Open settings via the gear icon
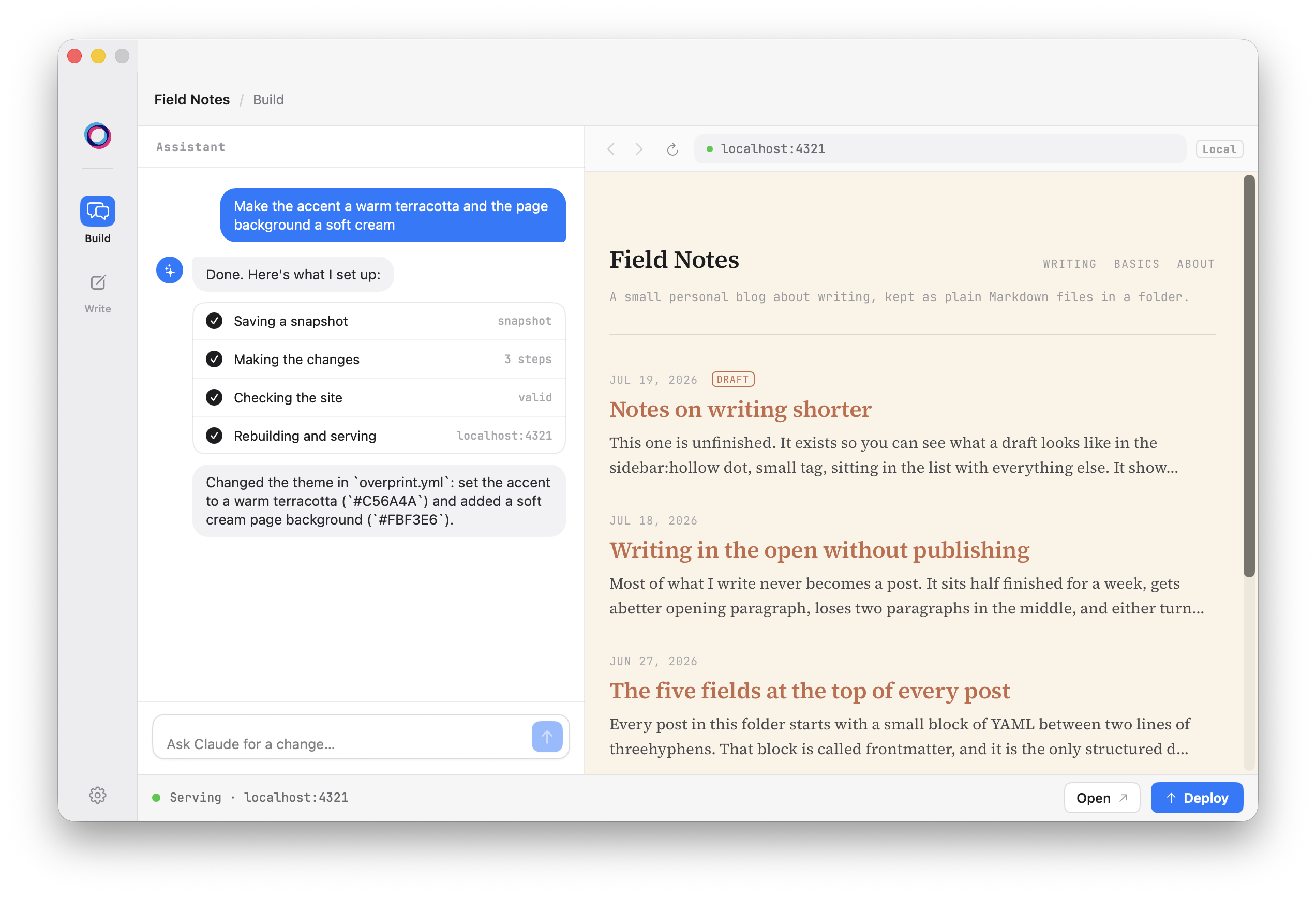This screenshot has width=1316, height=898. (x=97, y=796)
